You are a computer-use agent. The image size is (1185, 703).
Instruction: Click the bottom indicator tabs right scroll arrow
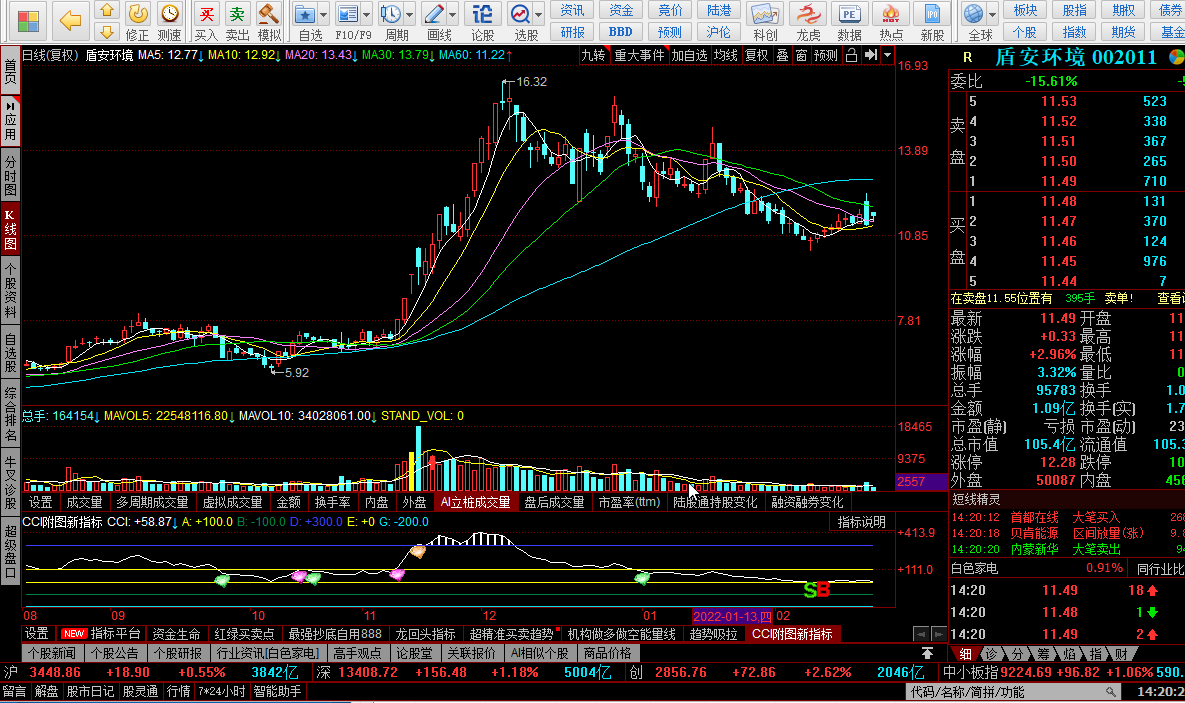938,634
